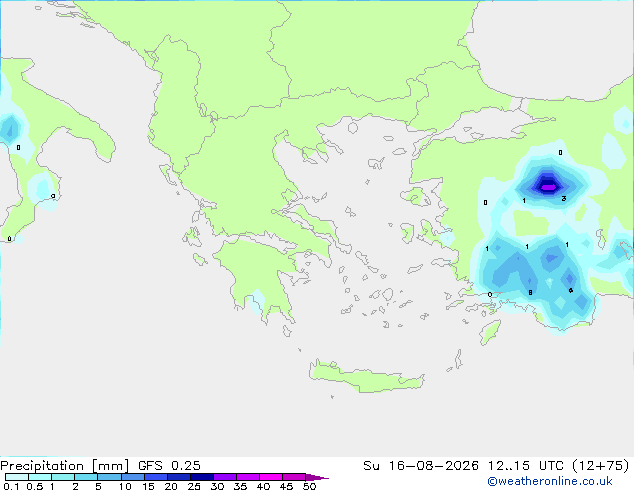
Task: Select legend swatch between 10 and 15
Action: pyautogui.click(x=133, y=477)
